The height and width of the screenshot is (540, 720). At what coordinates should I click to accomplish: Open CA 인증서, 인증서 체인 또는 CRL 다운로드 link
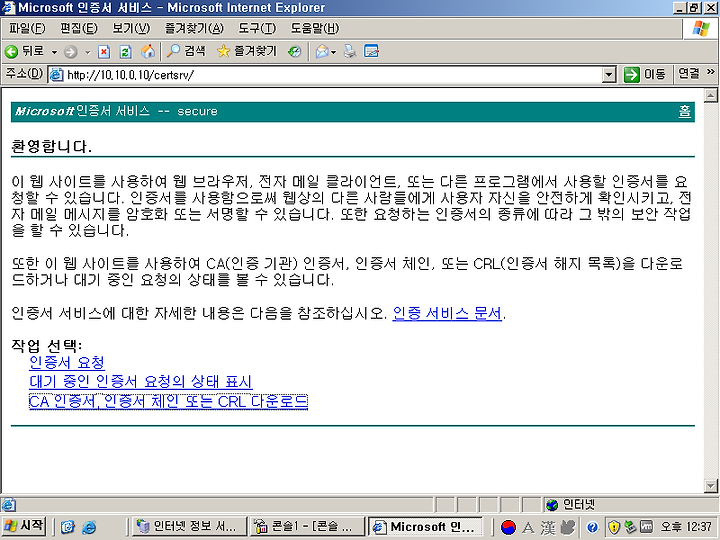tap(168, 402)
